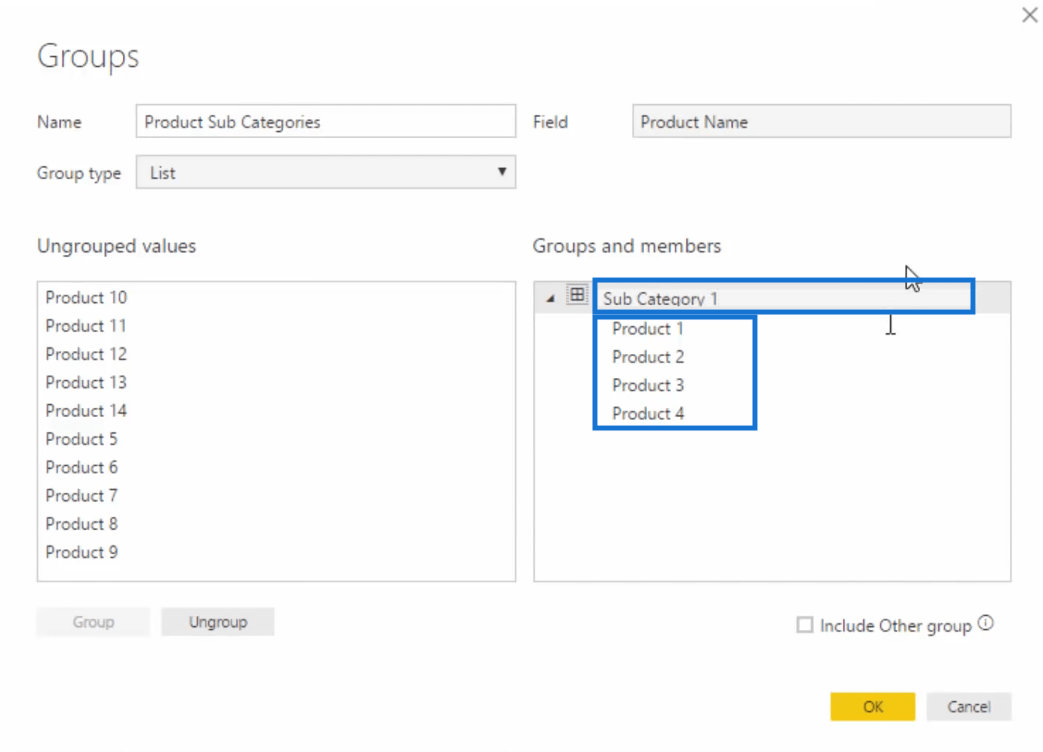Select Product 7 in Ungrouped values
This screenshot has width=1043, height=752.
[81, 495]
